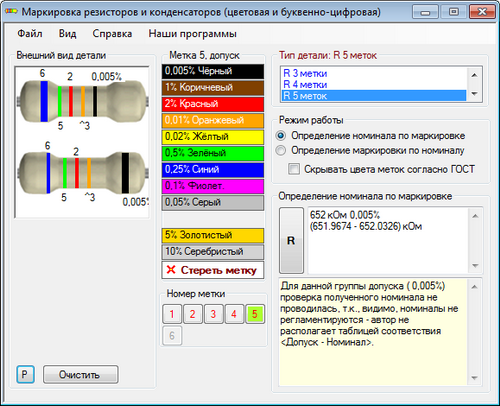Click down arrow of the result text box
This screenshot has width=500, height=406.
475,266
